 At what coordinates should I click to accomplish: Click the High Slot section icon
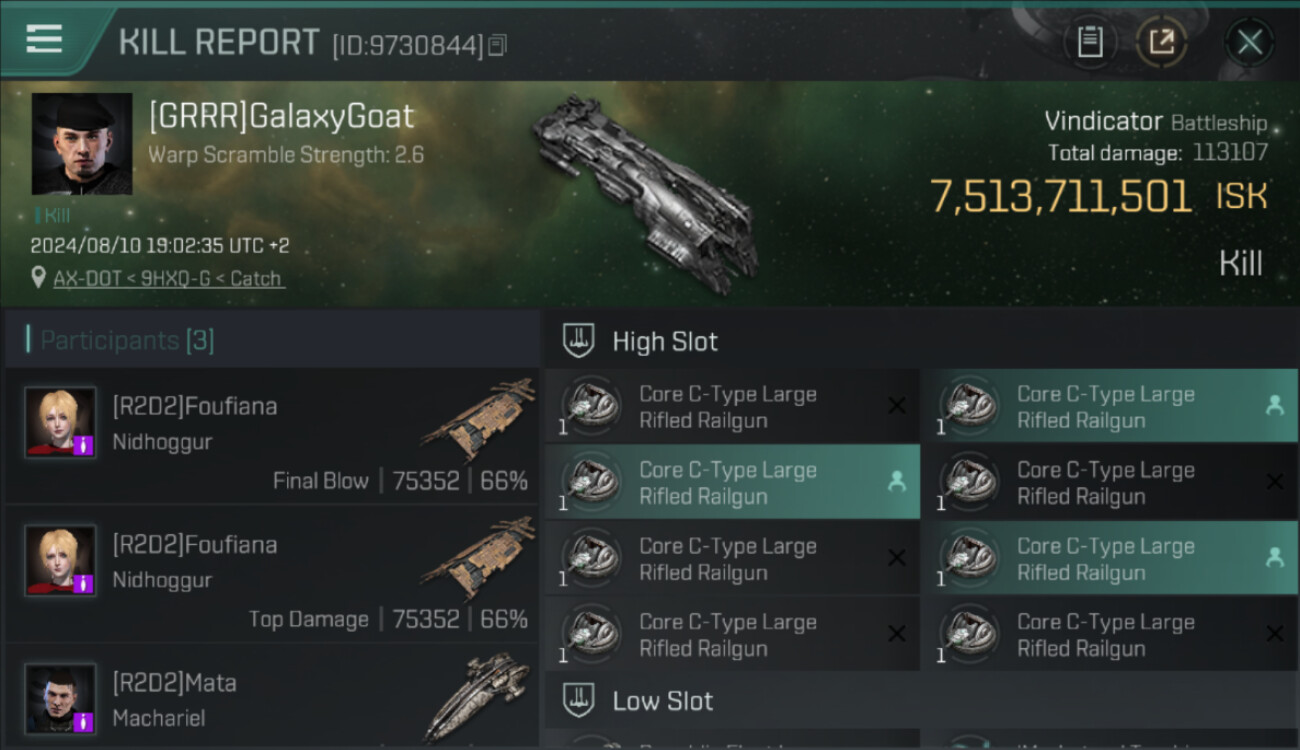point(579,341)
